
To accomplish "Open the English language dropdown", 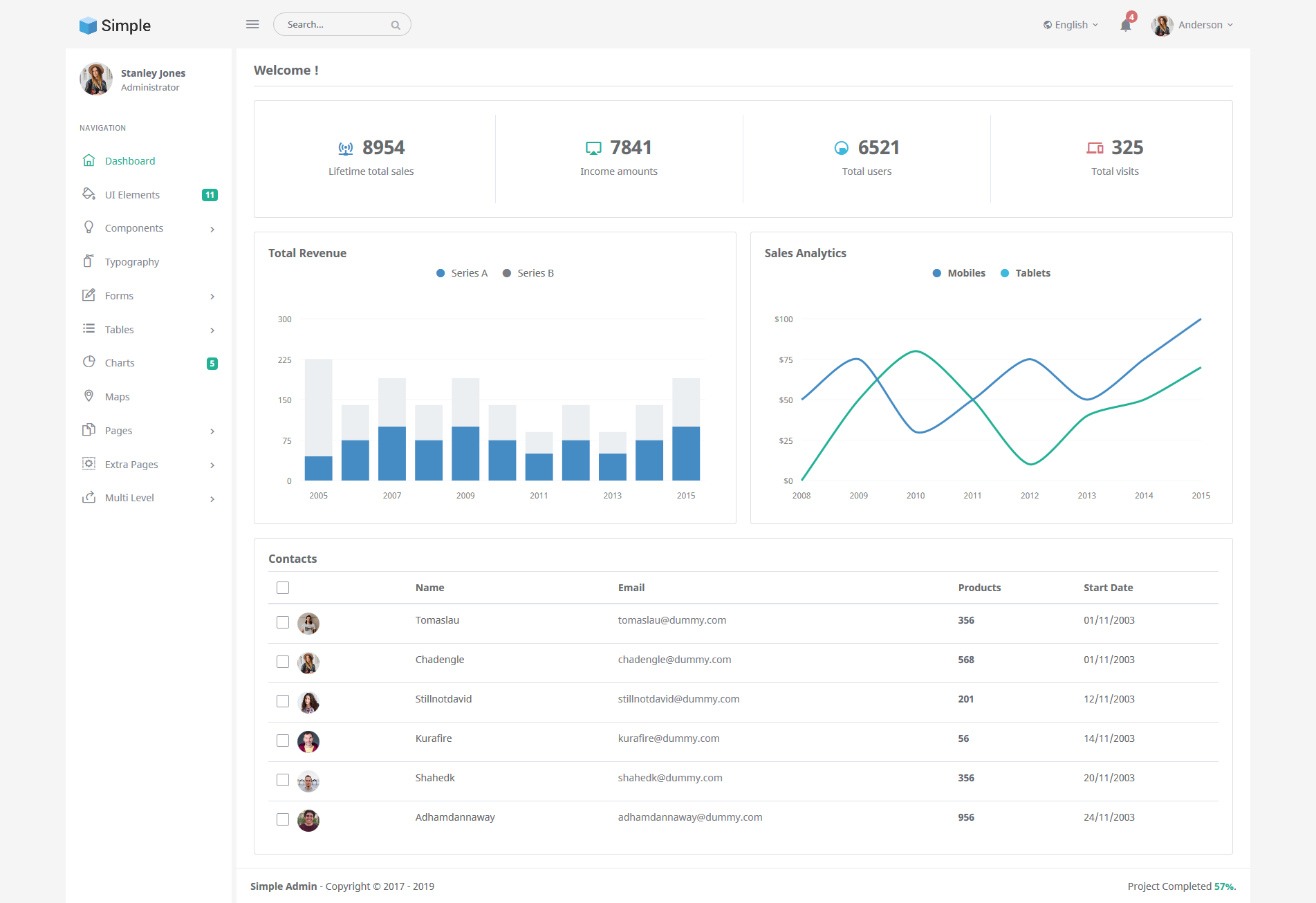I will [x=1071, y=25].
